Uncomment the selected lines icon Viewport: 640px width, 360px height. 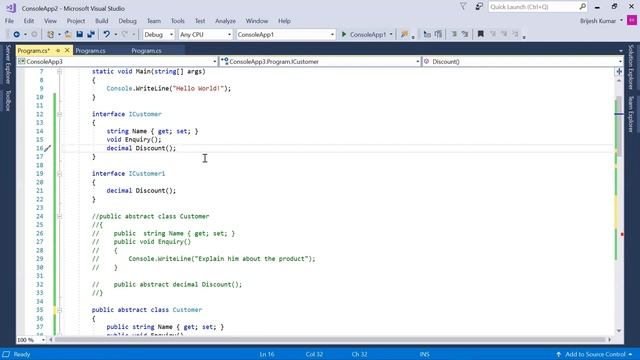point(465,35)
